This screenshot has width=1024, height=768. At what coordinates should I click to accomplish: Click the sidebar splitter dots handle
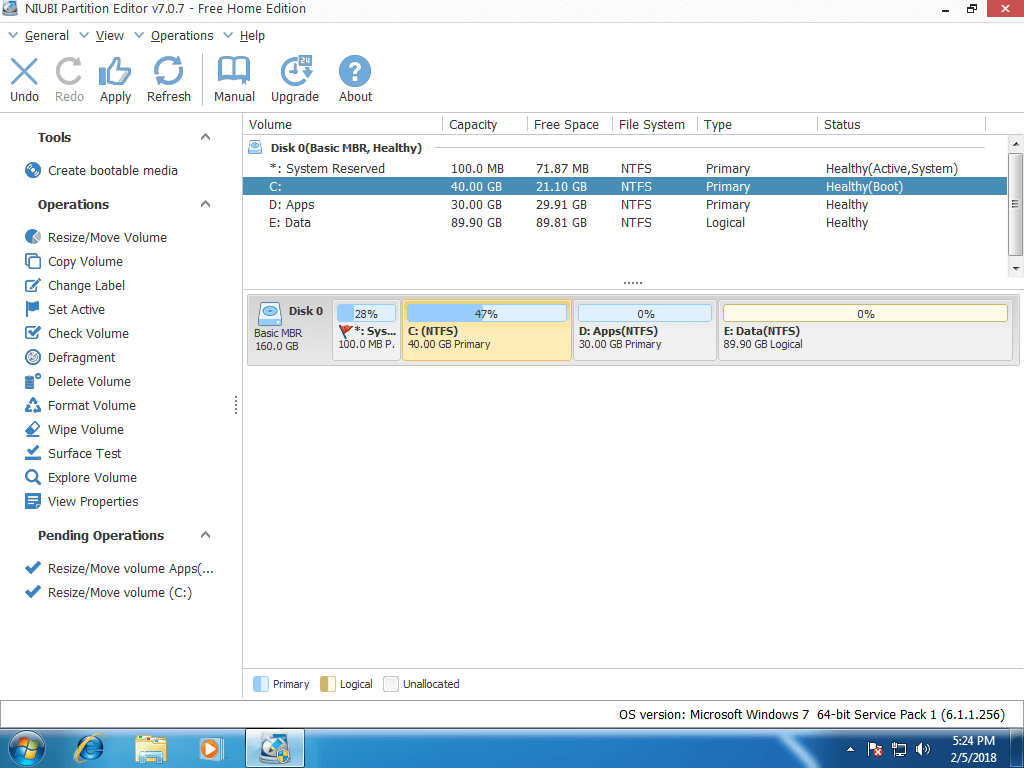coord(236,405)
